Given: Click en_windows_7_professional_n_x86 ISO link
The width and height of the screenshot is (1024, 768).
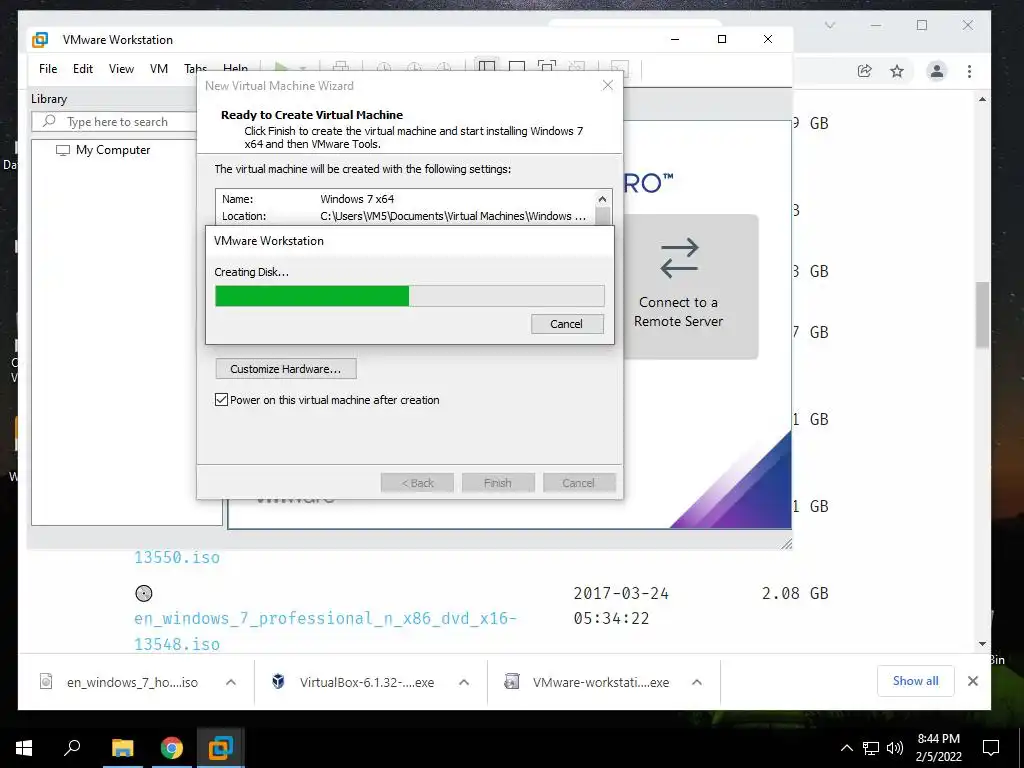Looking at the screenshot, I should pyautogui.click(x=325, y=631).
